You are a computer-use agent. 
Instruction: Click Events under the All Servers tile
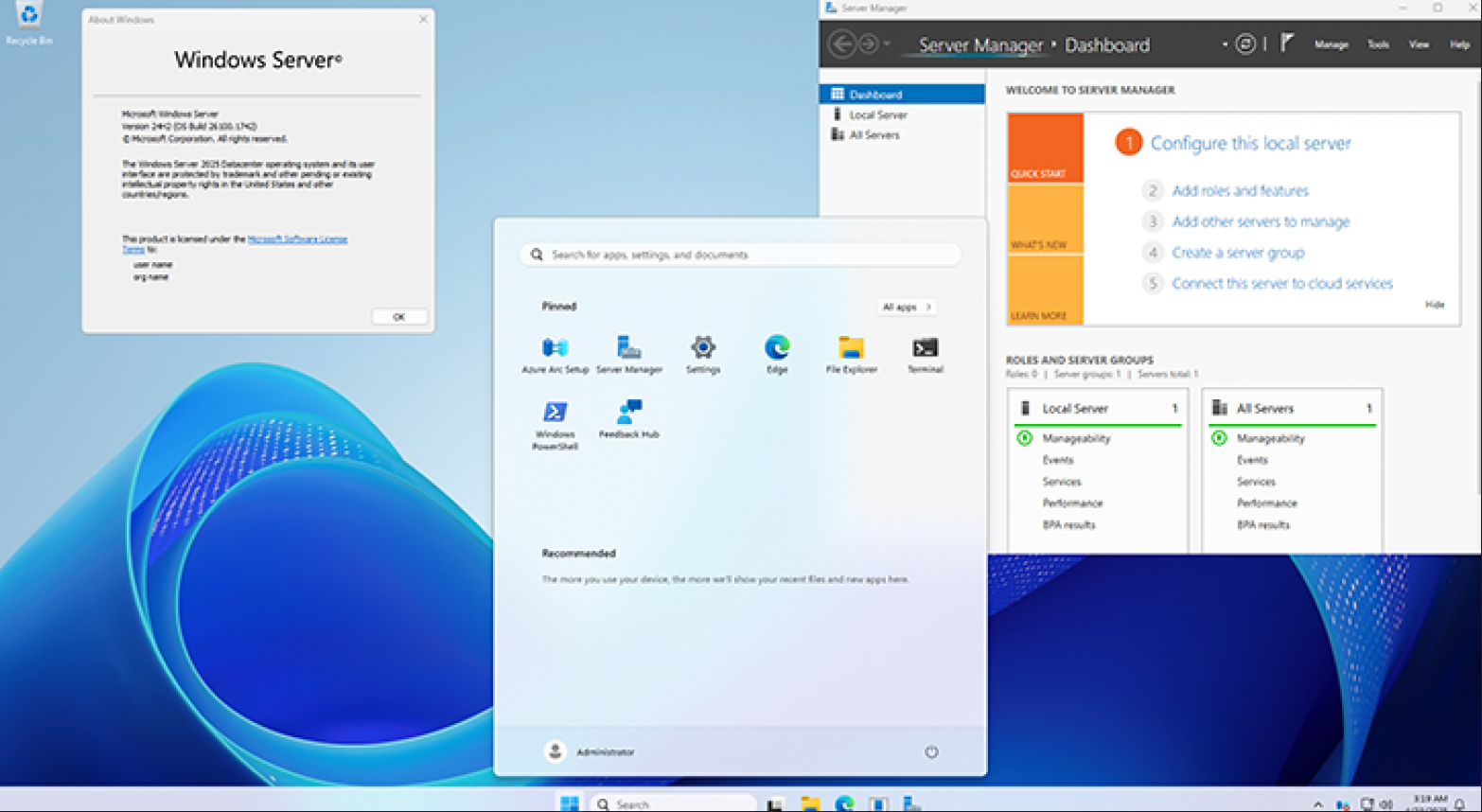tap(1252, 460)
